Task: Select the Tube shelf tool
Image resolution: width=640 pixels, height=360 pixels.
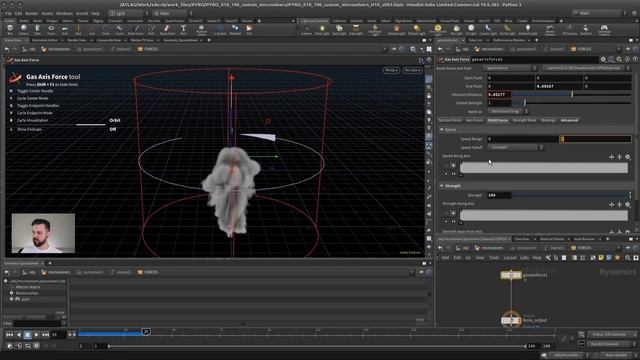Action: tap(37, 29)
